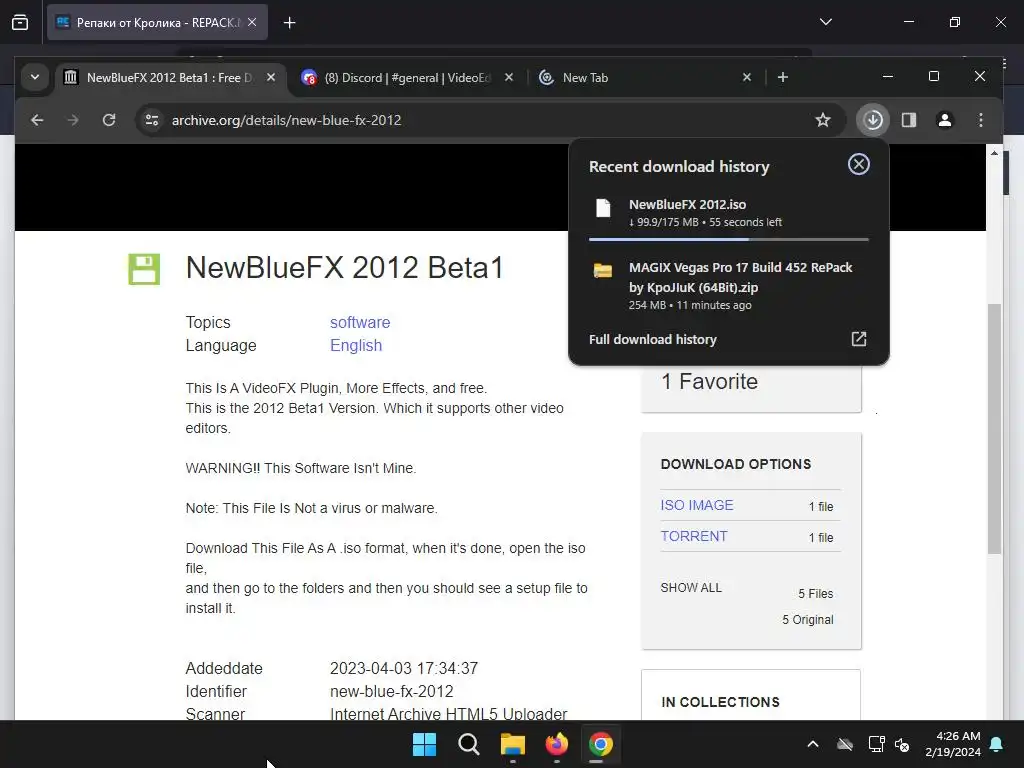Click OneDrive cloud tray icon
This screenshot has width=1024, height=768.
[845, 744]
